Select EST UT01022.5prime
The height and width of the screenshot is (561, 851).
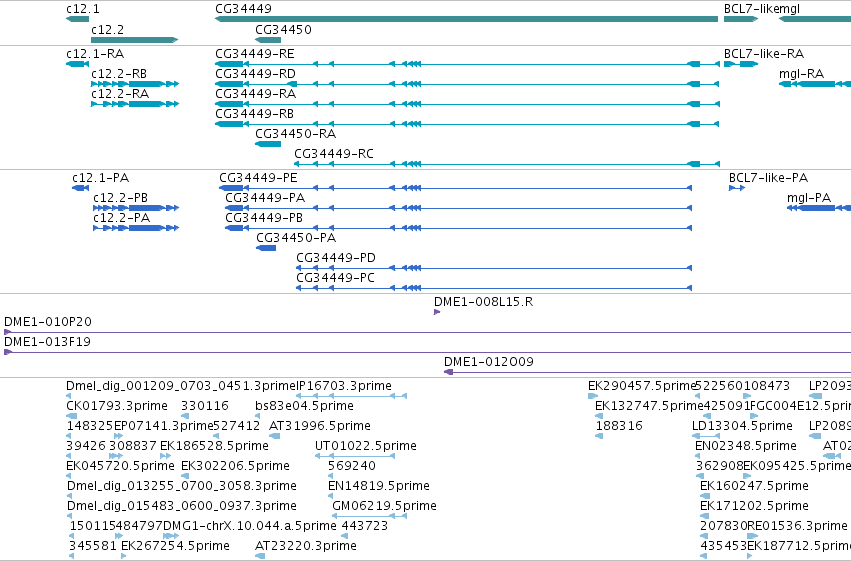(x=366, y=447)
